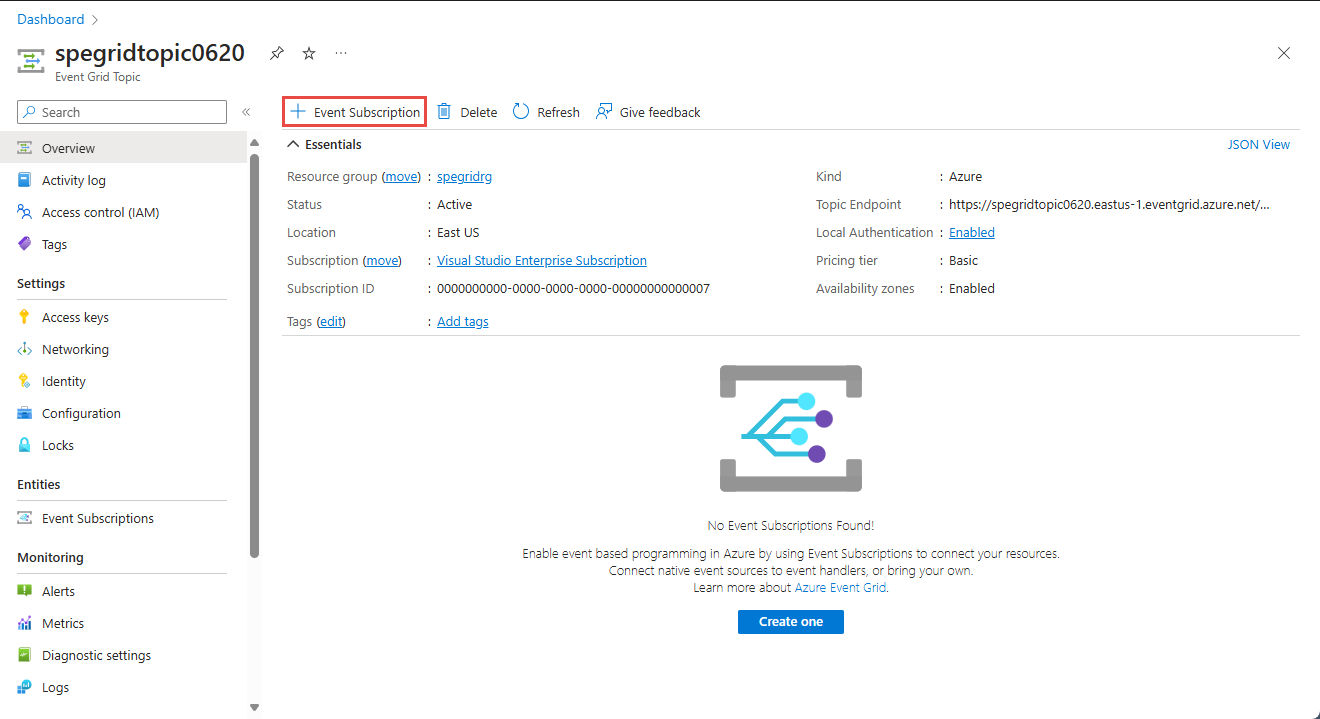Click the East US location value
This screenshot has height=719, width=1320.
coord(458,232)
